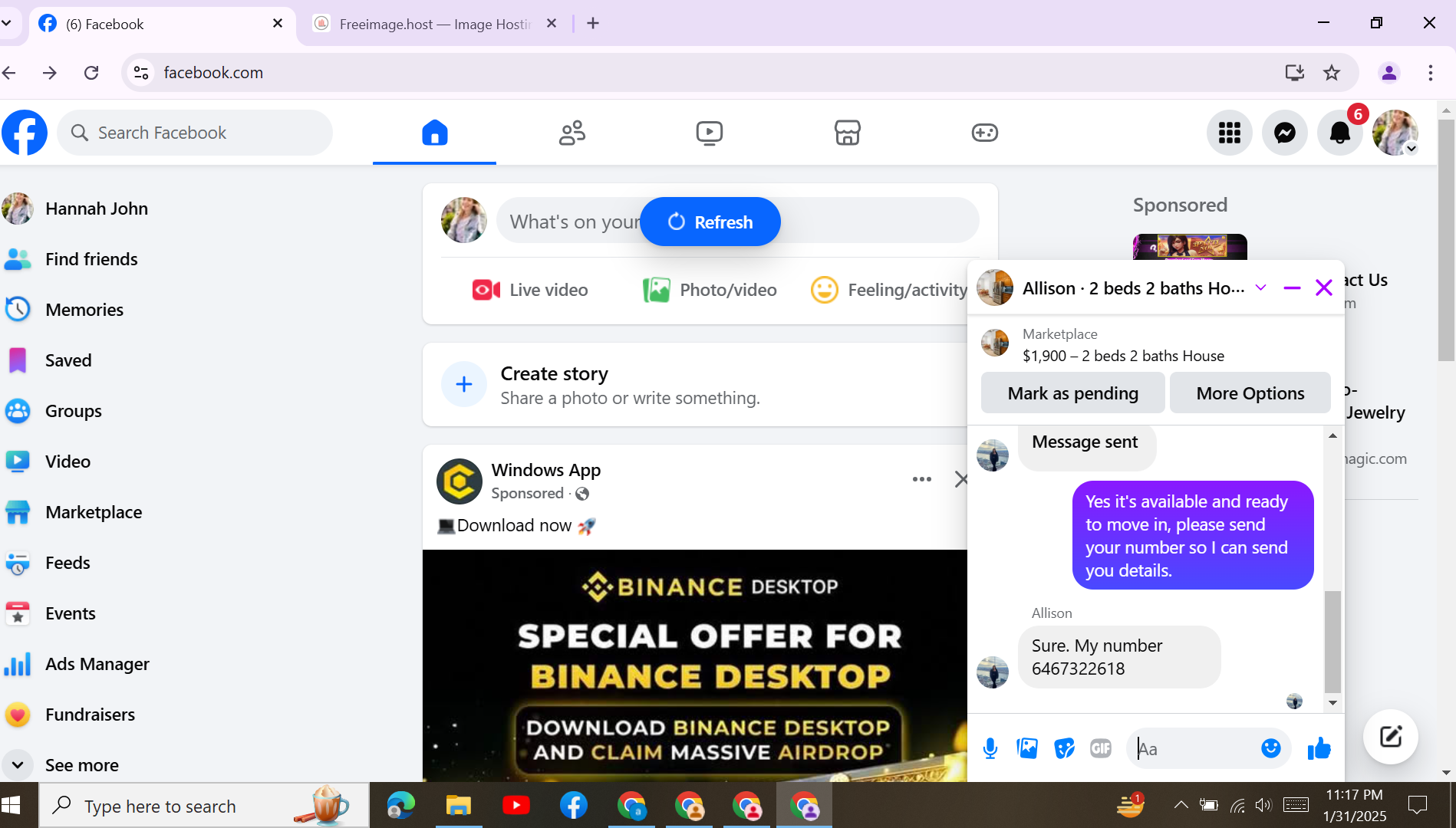Screen dimensions: 1456x828
Task: Open the Gaming tab
Action: click(x=984, y=133)
